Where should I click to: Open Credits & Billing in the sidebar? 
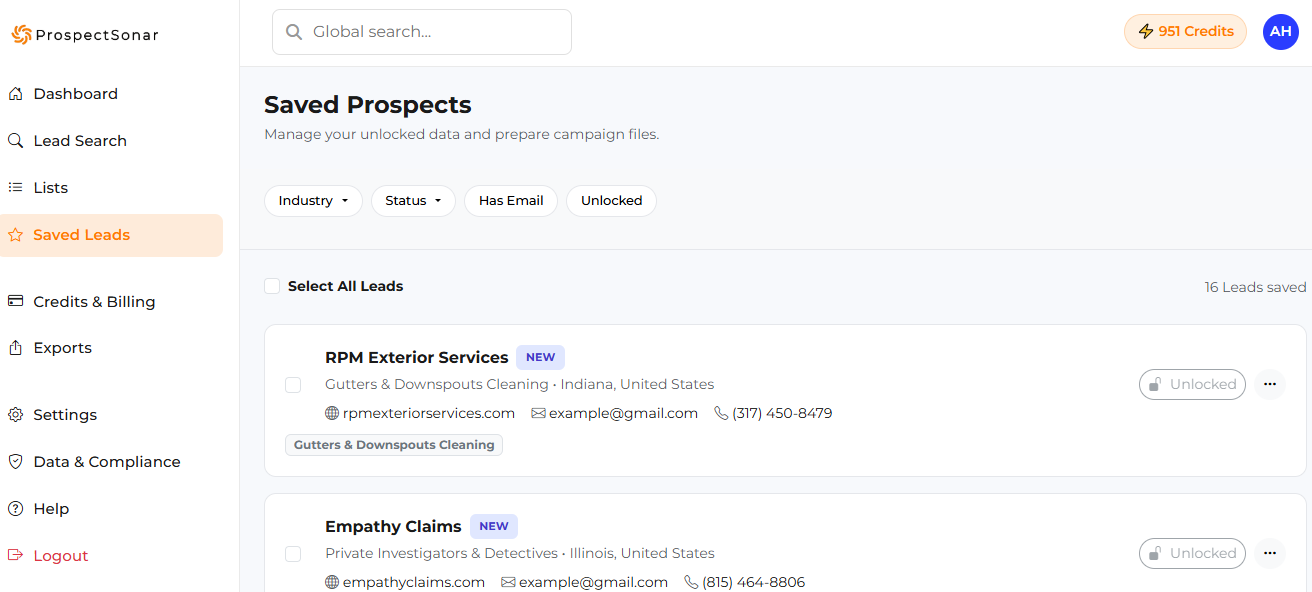coord(94,302)
